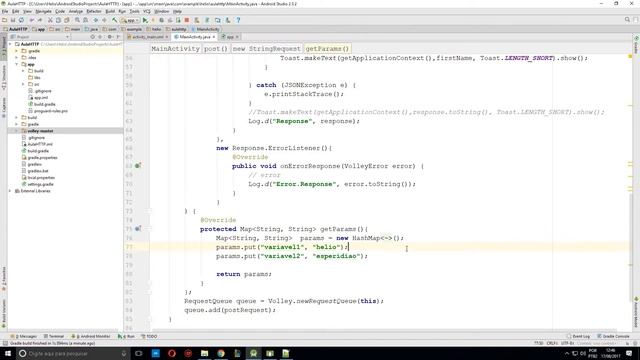The height and width of the screenshot is (360, 640).
Task: Open the Navigate menu
Action: click(x=43, y=11)
